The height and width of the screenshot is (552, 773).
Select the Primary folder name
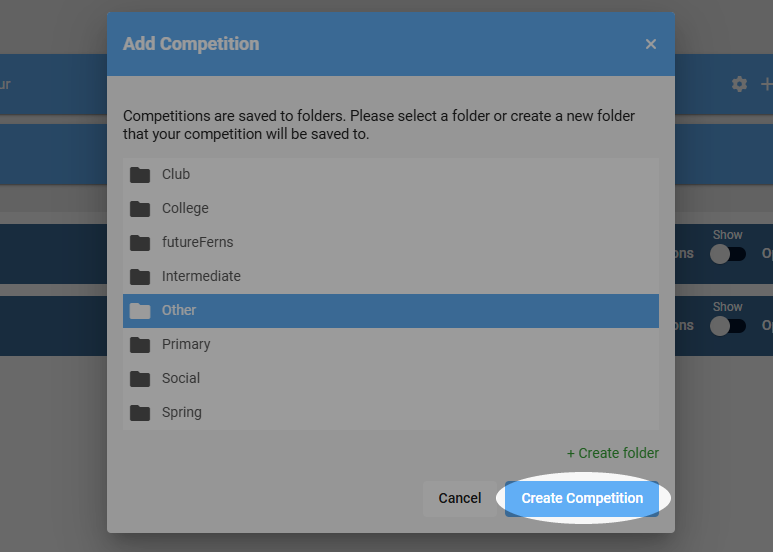(186, 345)
